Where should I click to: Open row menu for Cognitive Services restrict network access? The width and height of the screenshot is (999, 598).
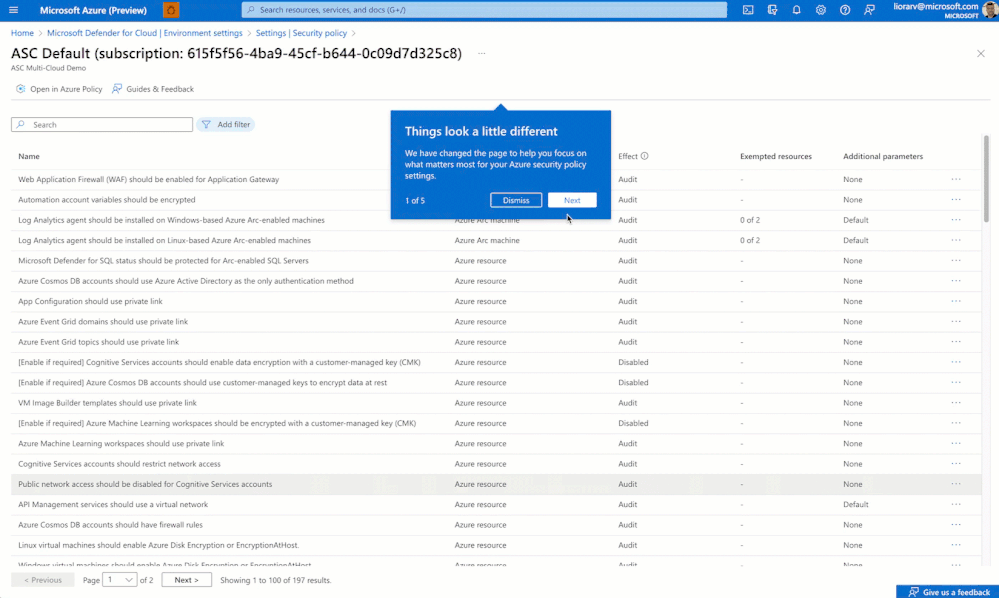[956, 464]
